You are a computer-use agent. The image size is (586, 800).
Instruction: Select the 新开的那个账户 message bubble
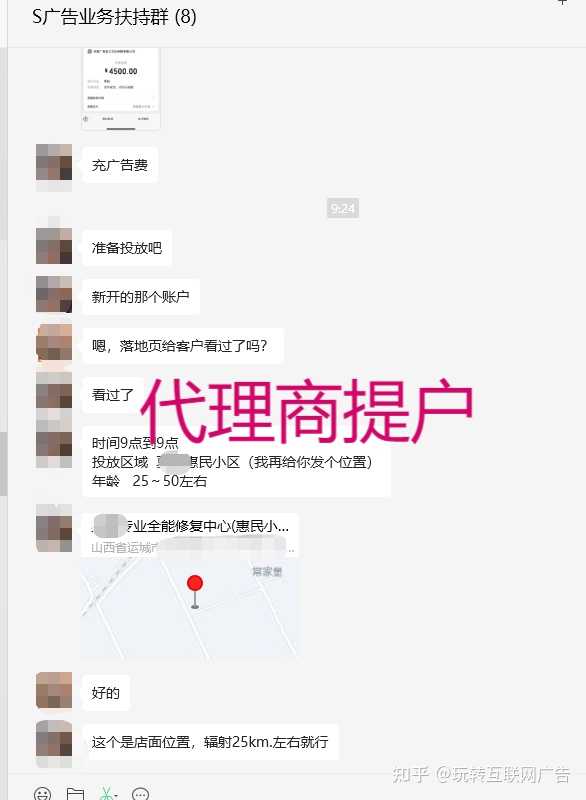coord(141,296)
